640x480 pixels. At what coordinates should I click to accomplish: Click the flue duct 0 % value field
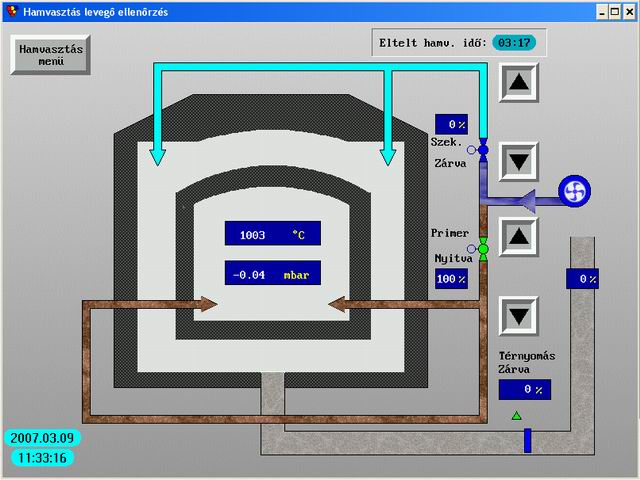coord(582,279)
